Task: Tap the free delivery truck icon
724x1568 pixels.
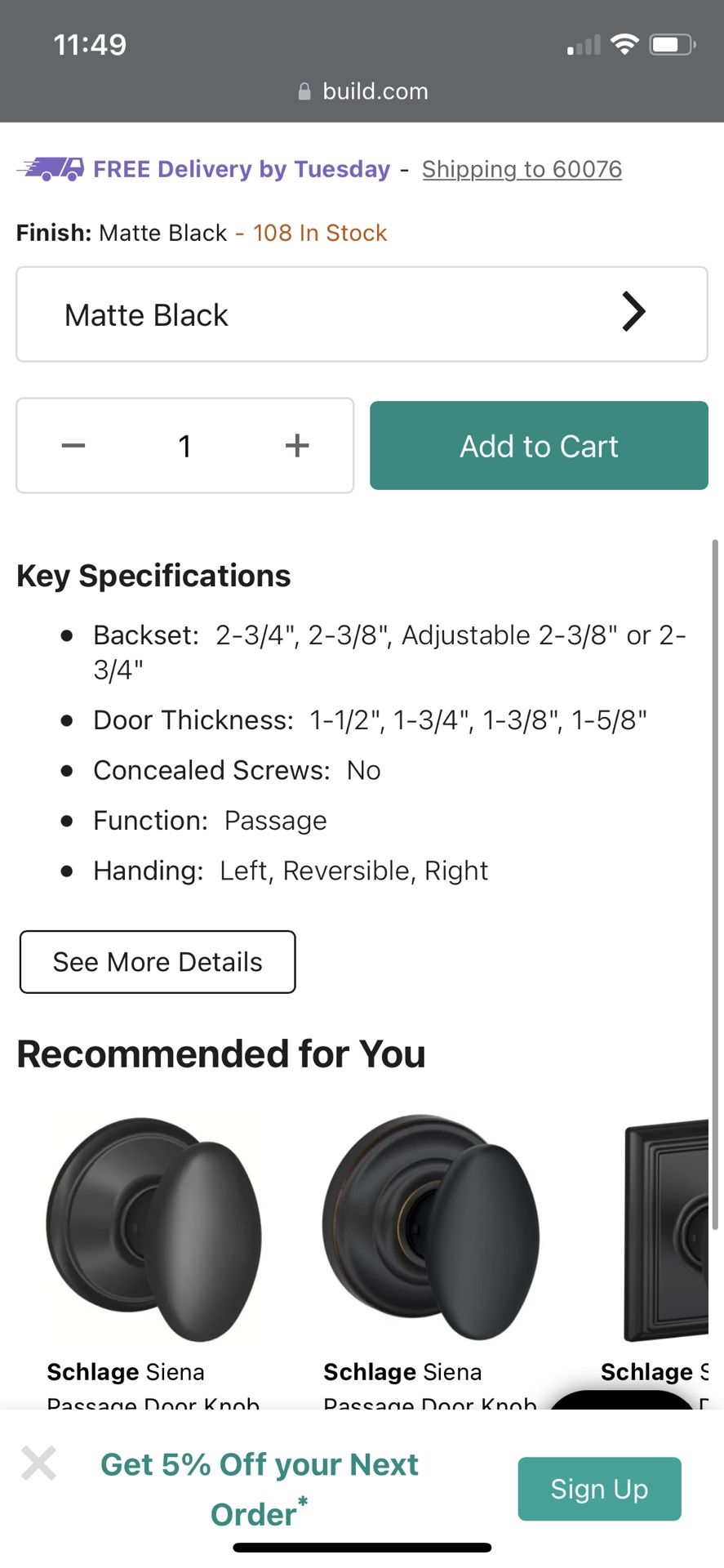Action: click(51, 169)
